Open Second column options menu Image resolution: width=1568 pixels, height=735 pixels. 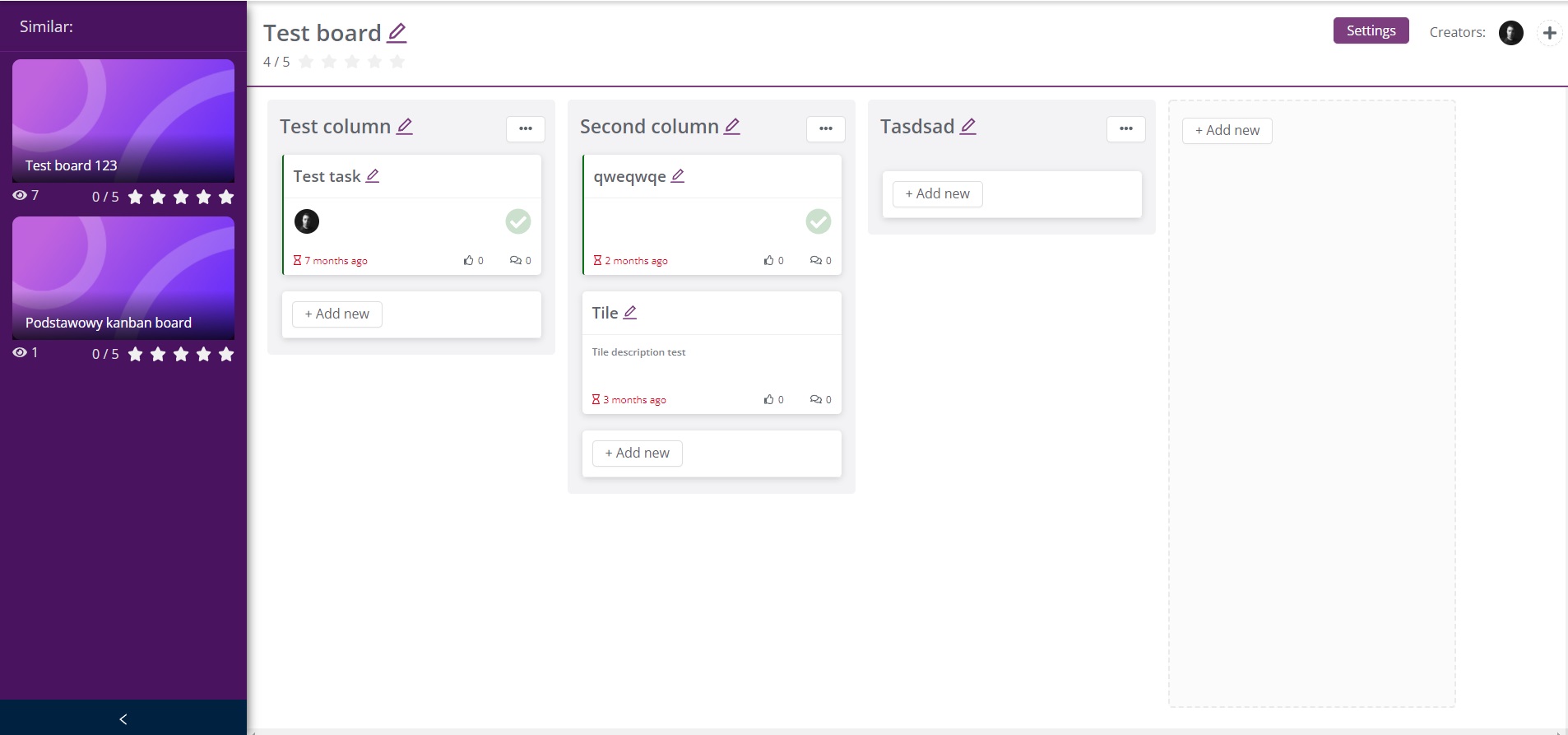pos(826,128)
